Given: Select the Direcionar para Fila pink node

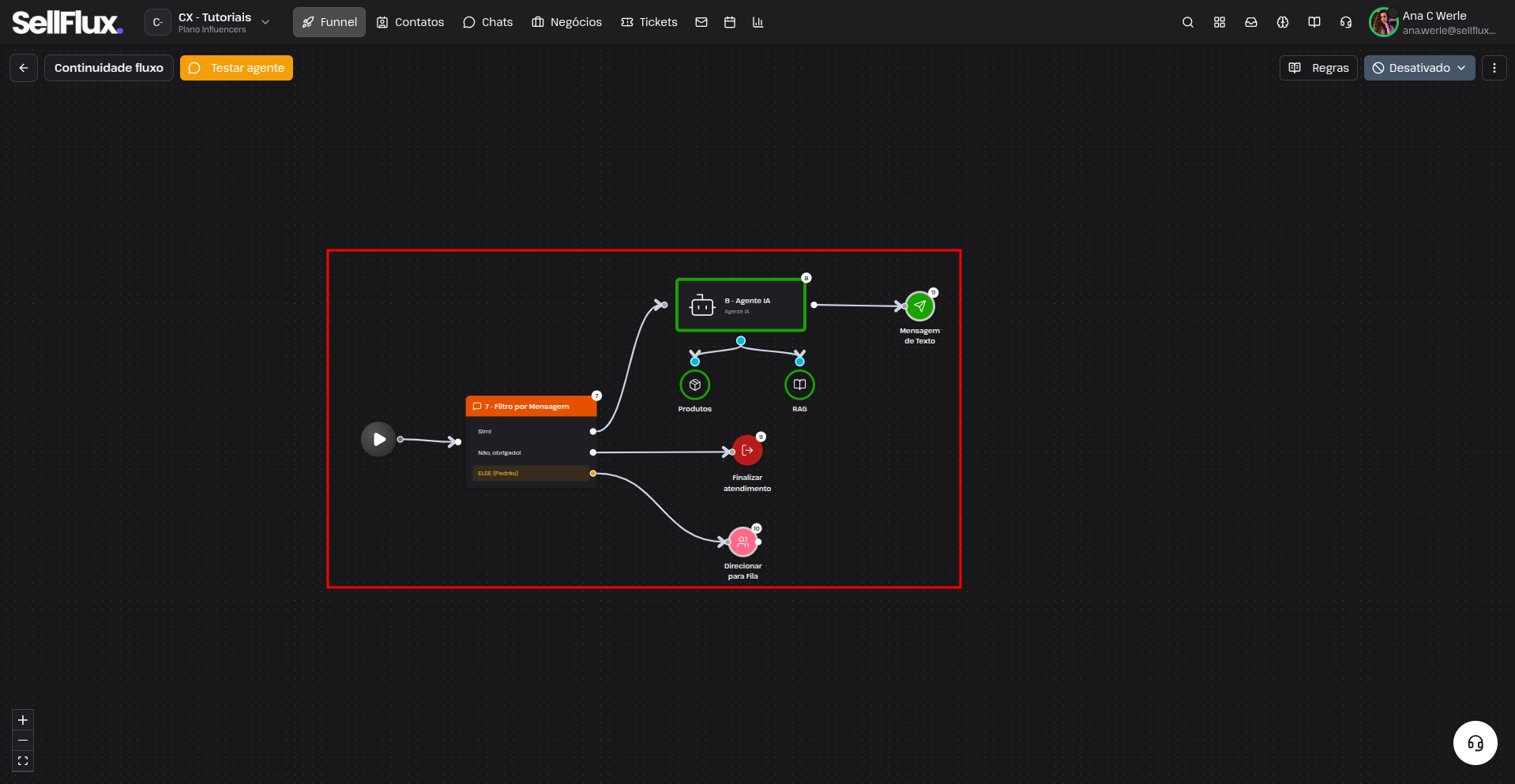Looking at the screenshot, I should [x=742, y=542].
